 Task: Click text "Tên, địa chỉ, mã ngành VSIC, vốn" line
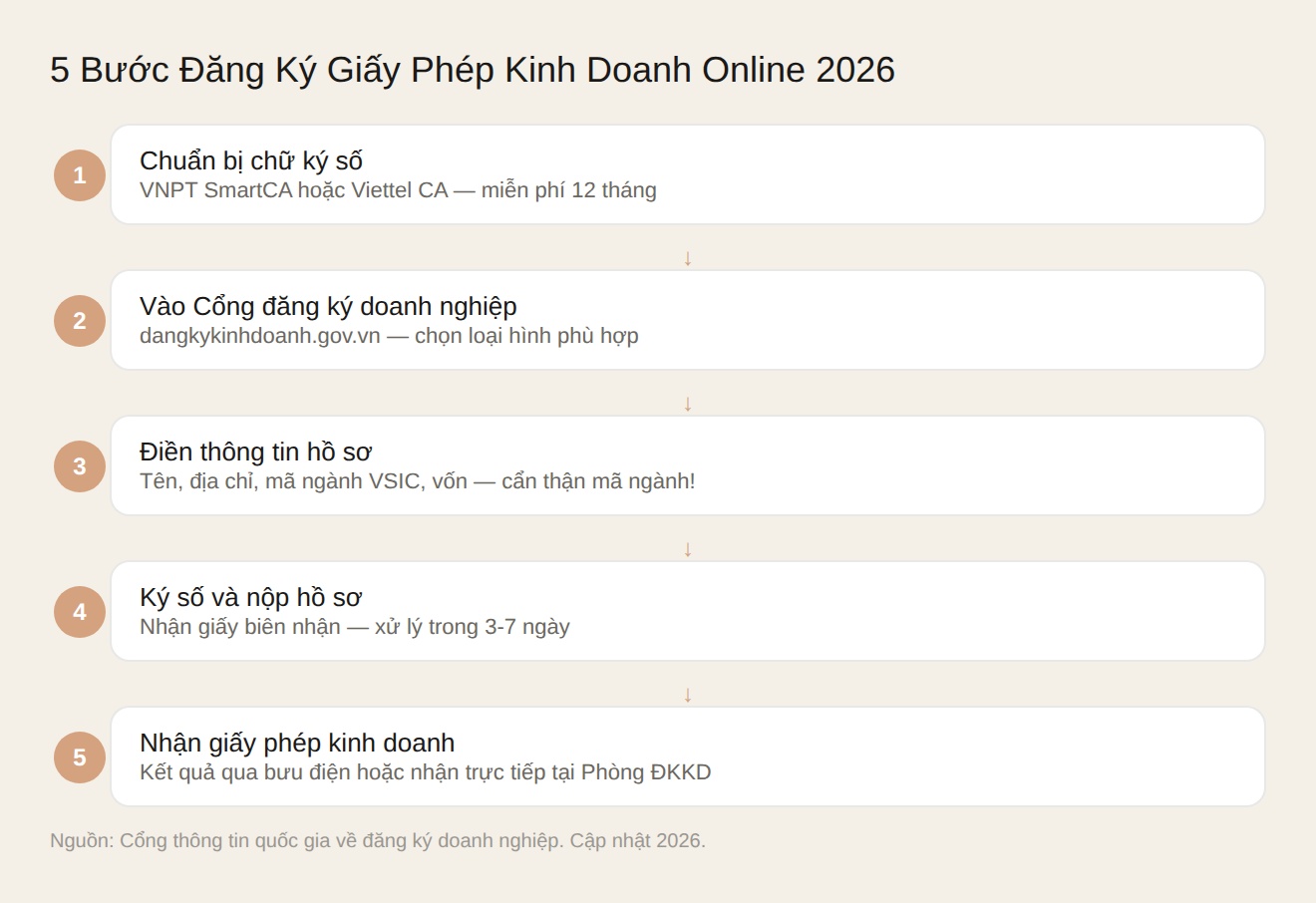(x=417, y=481)
